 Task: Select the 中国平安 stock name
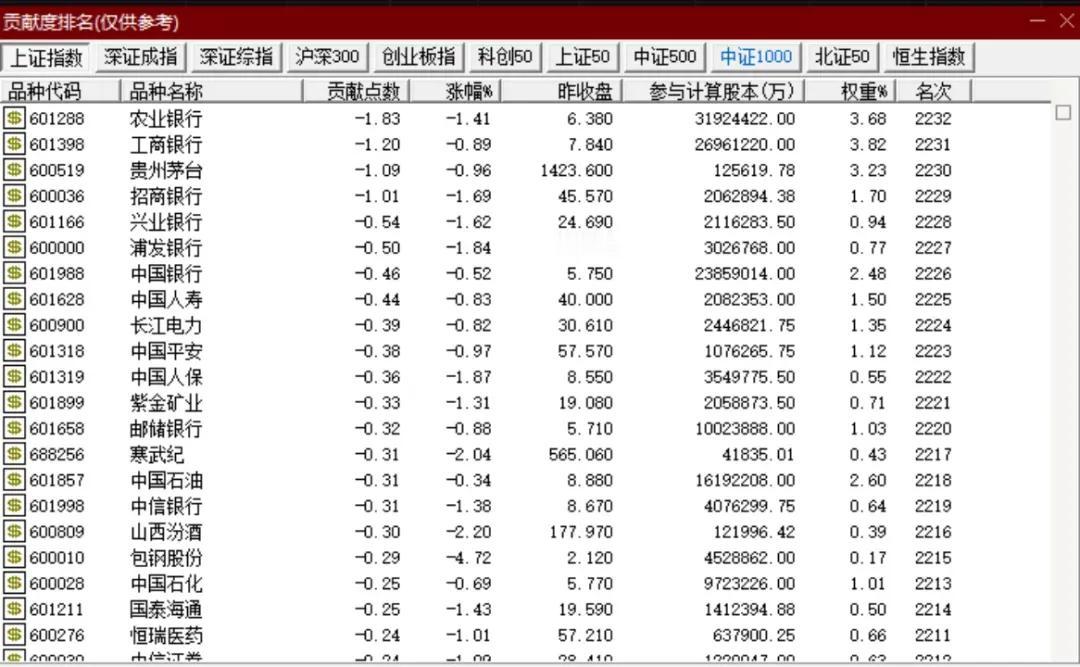click(x=166, y=351)
